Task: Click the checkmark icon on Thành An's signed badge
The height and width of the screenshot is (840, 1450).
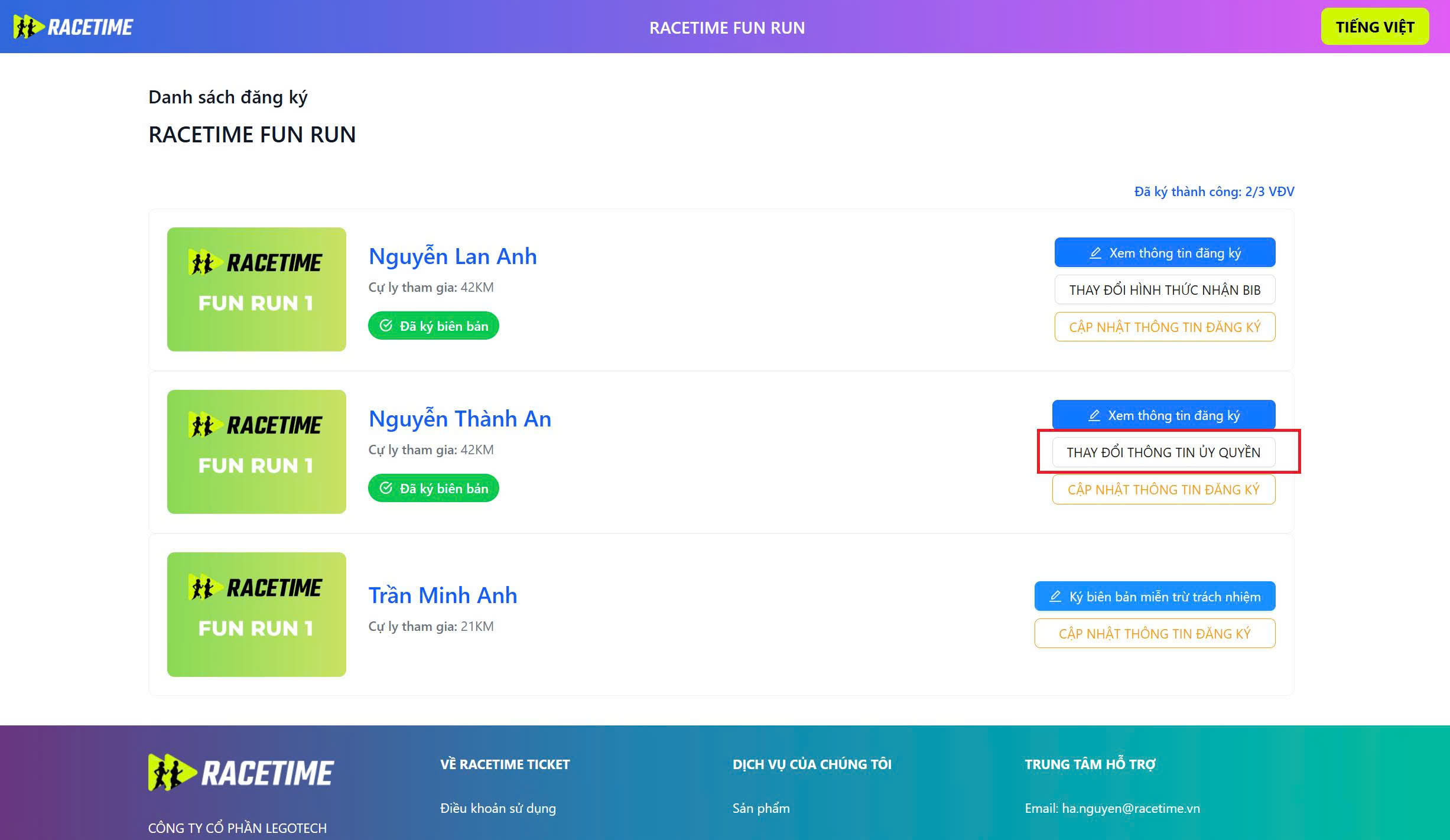Action: click(x=386, y=488)
